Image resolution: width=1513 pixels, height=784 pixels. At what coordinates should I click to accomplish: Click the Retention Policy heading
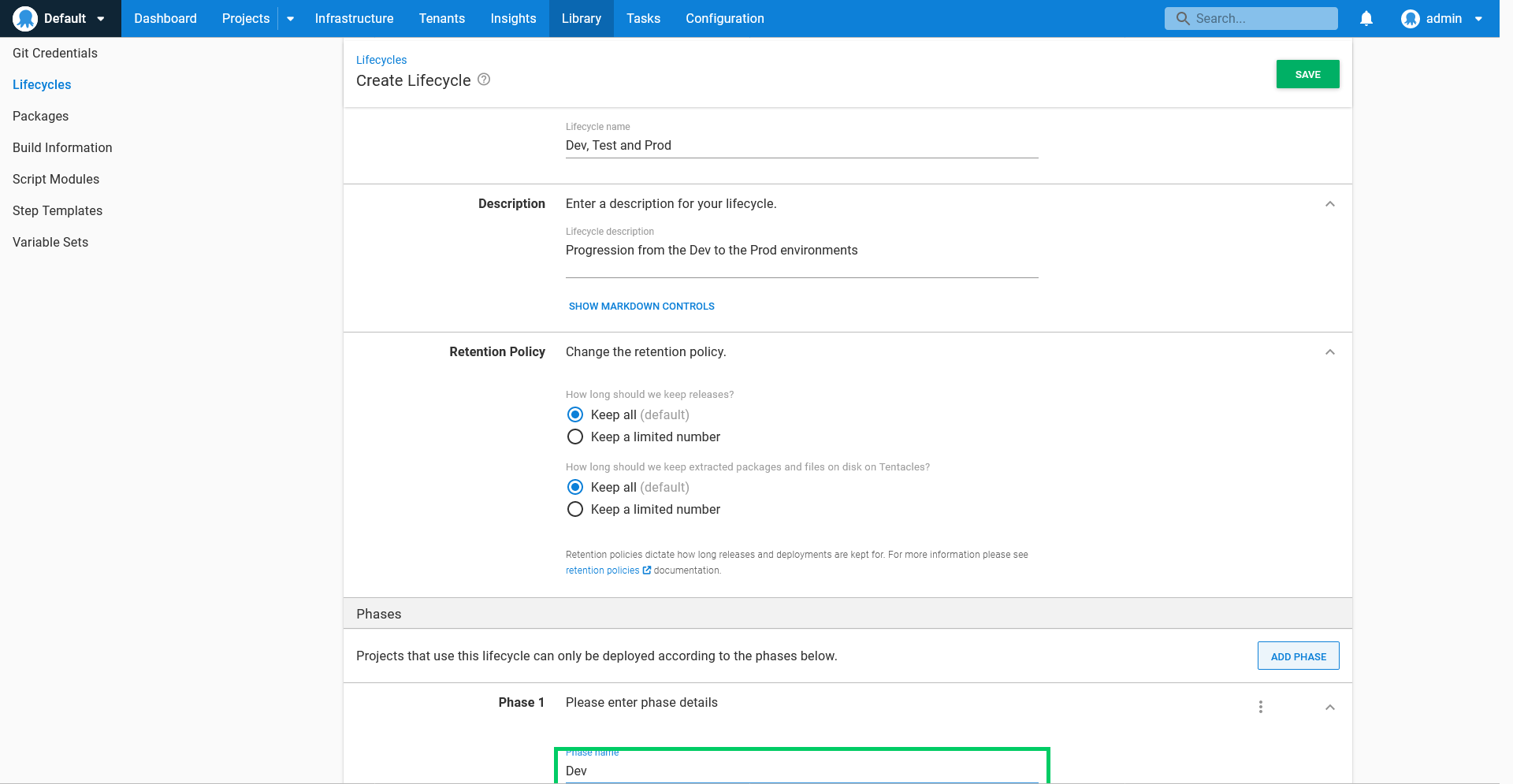tap(497, 352)
